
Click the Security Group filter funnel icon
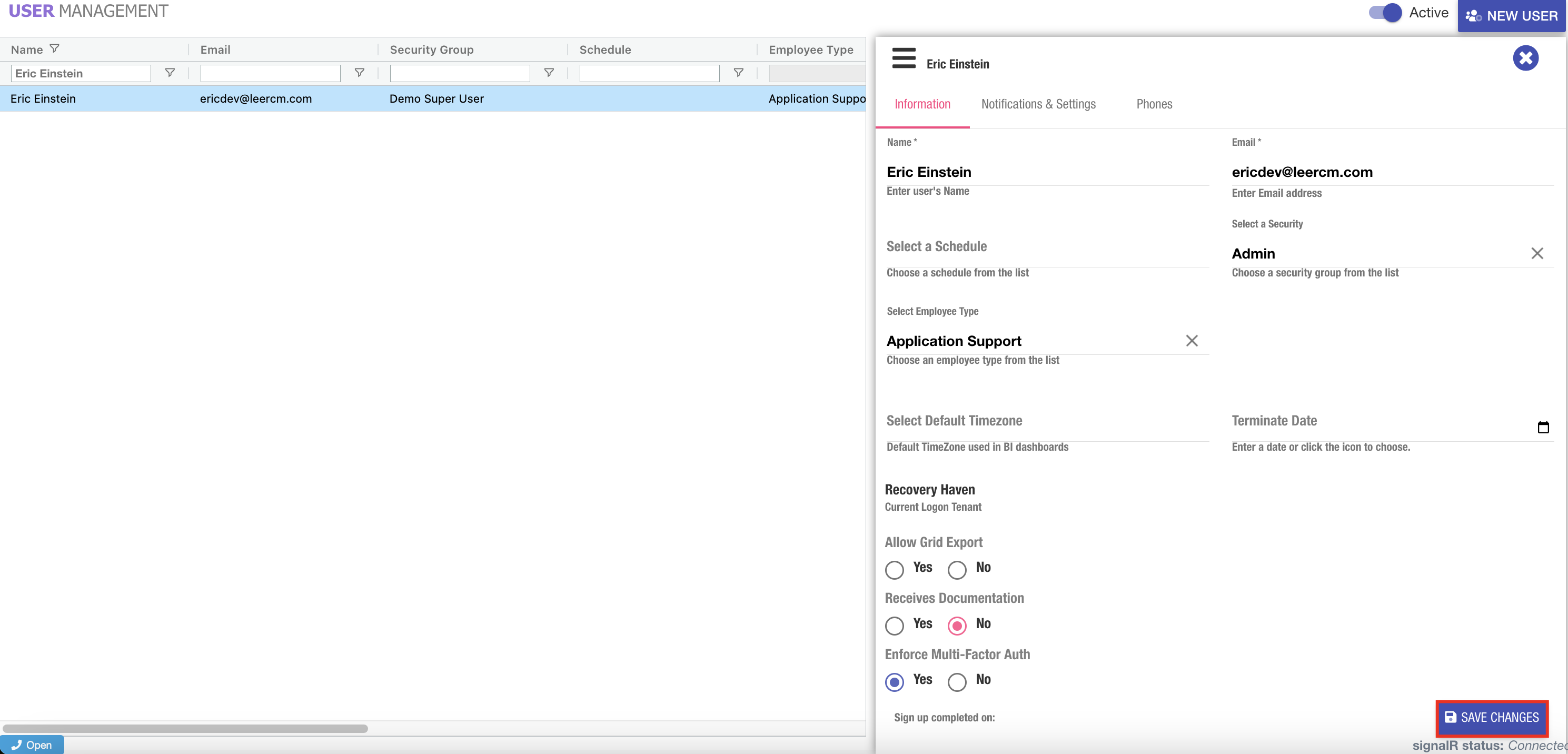(x=549, y=73)
